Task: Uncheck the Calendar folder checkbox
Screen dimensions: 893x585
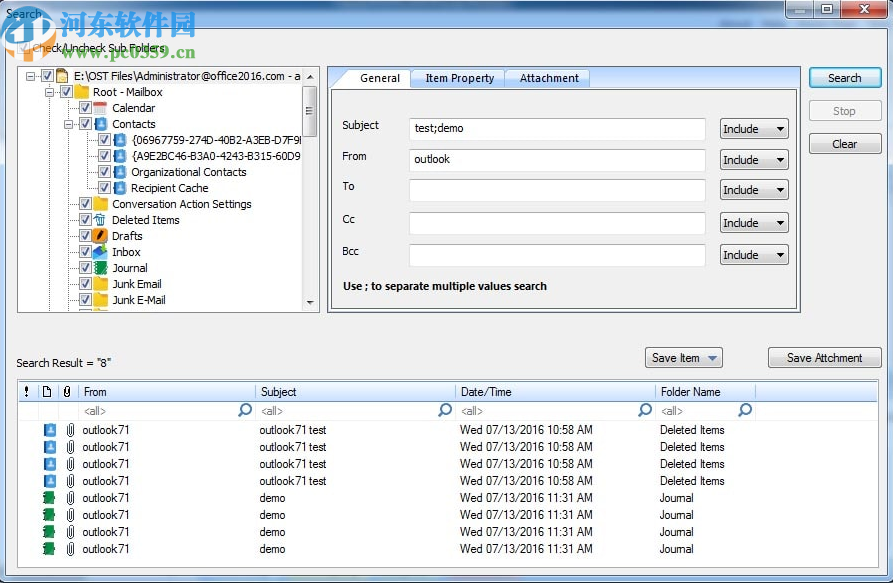Action: pos(84,108)
